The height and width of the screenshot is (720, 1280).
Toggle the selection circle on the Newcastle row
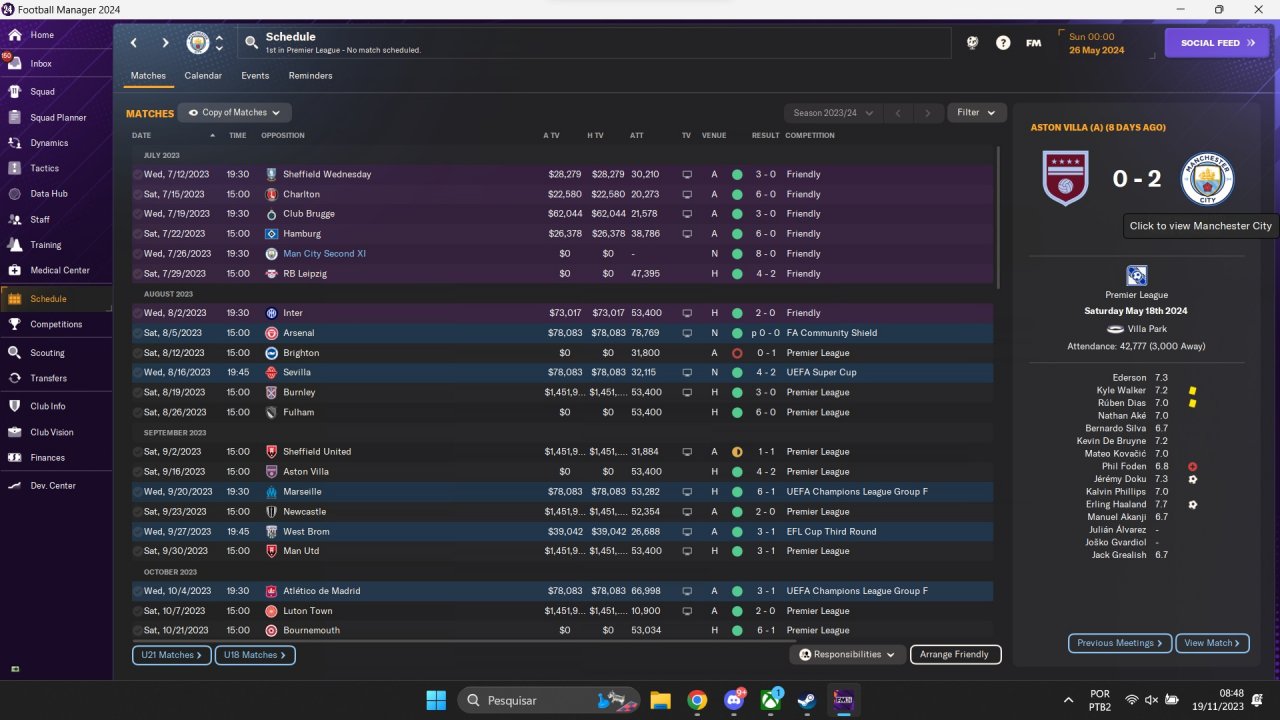138,511
